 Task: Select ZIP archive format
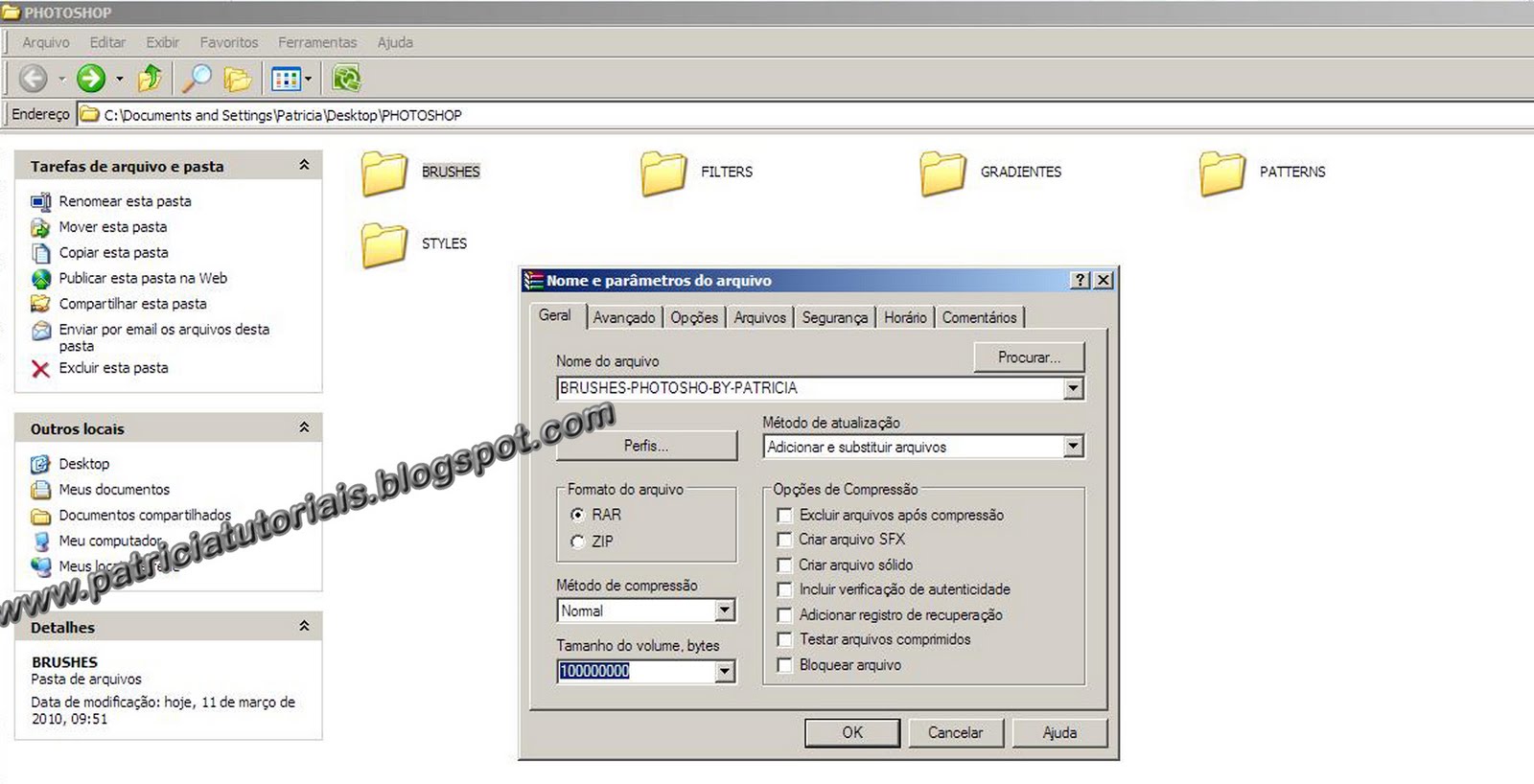[577, 542]
